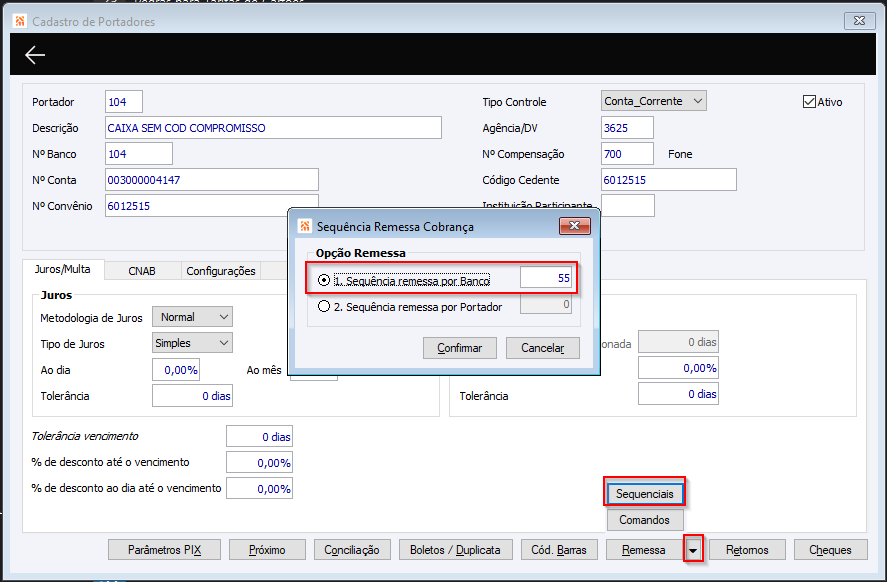Click the Cód. Barras button
The height and width of the screenshot is (582, 887).
coord(559,550)
